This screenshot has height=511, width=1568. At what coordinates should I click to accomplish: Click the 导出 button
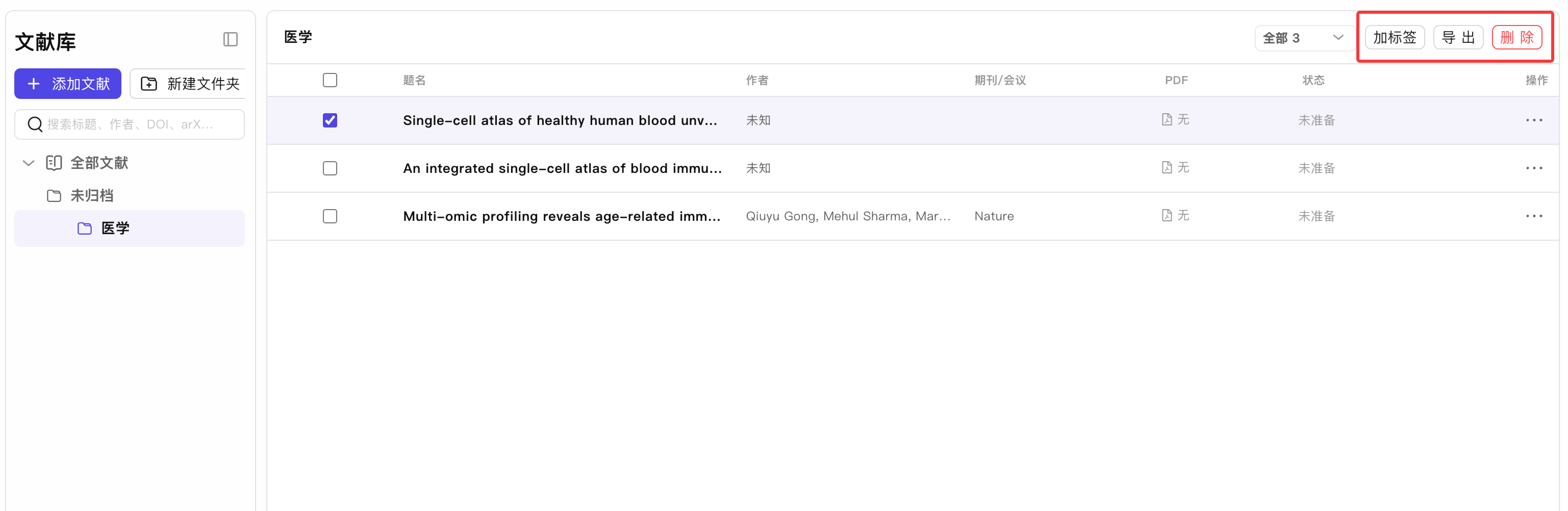1458,38
